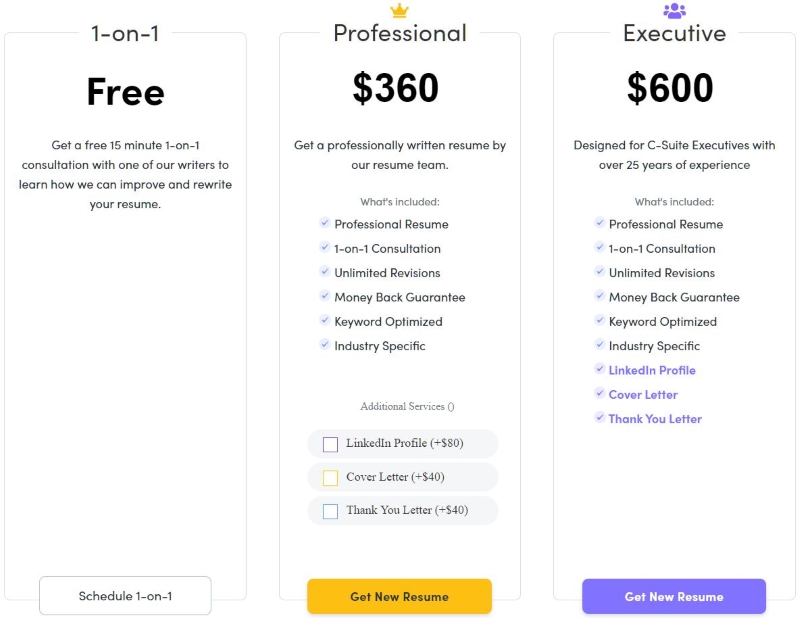Viewport: 800px width, 618px height.
Task: Check the Thank You Letter (+$40) box
Action: (330, 511)
